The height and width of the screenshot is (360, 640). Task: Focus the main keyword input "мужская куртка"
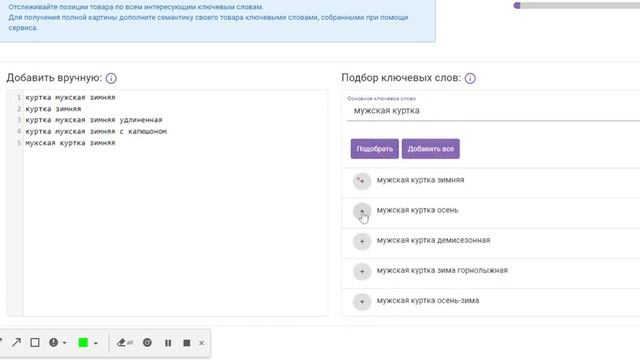click(x=493, y=111)
